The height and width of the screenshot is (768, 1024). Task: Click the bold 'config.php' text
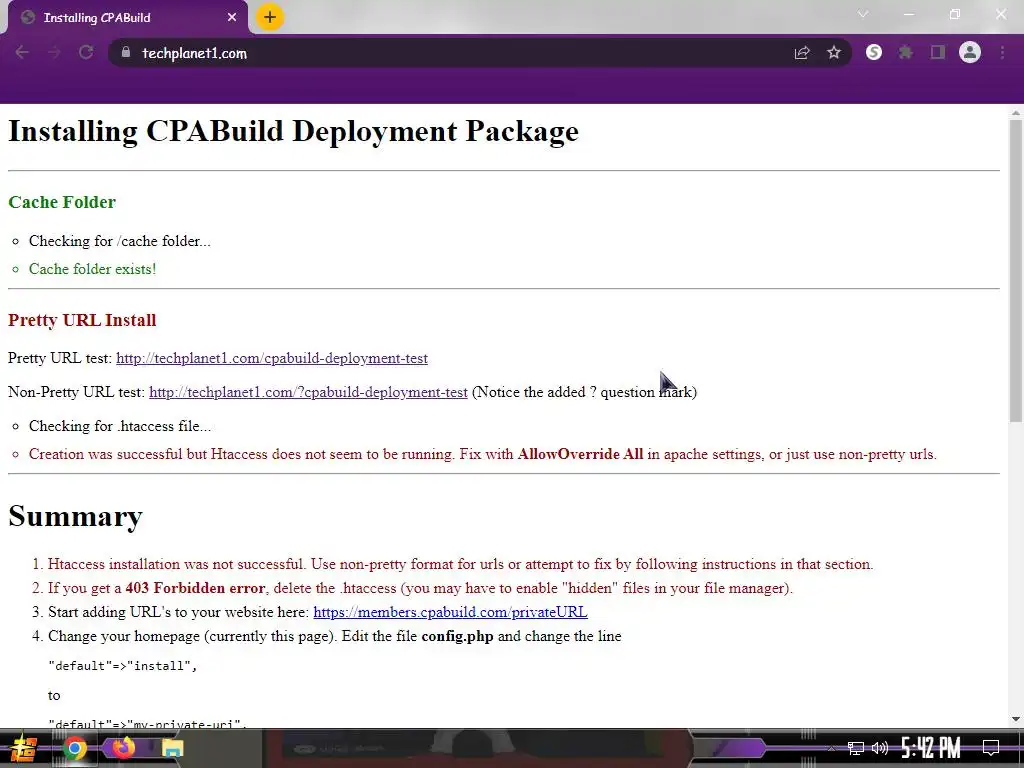(x=457, y=636)
